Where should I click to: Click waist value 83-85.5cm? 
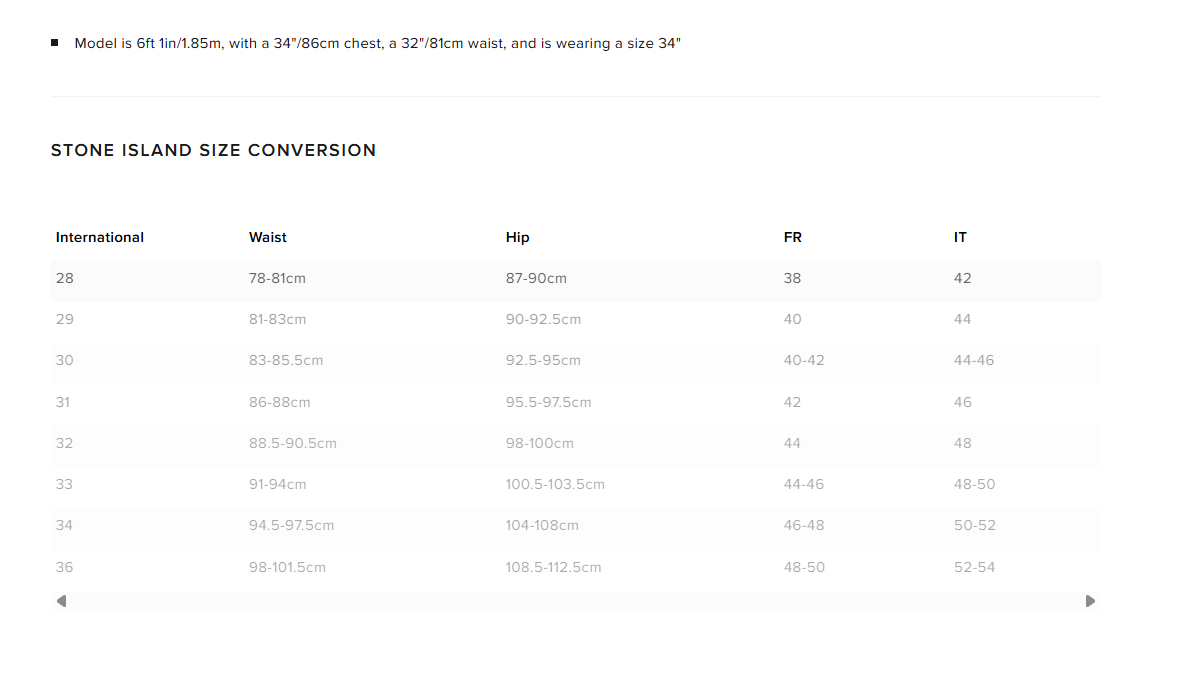coord(286,360)
